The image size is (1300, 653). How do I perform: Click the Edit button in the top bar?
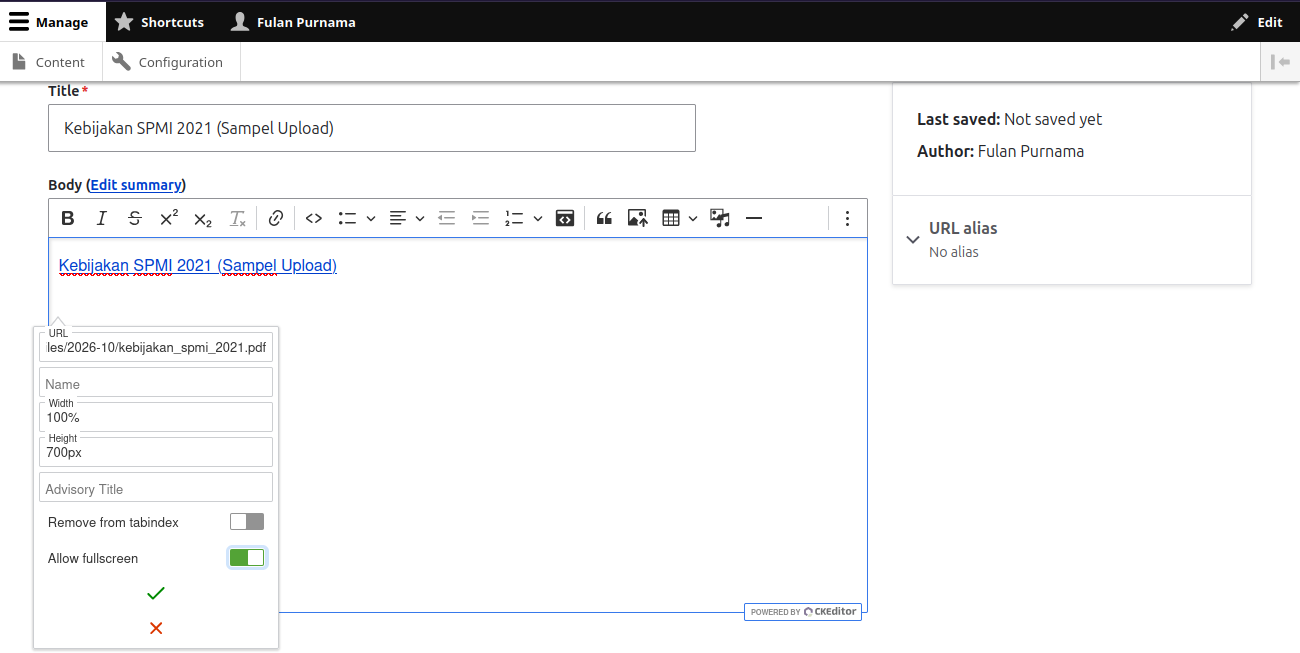(x=1257, y=21)
